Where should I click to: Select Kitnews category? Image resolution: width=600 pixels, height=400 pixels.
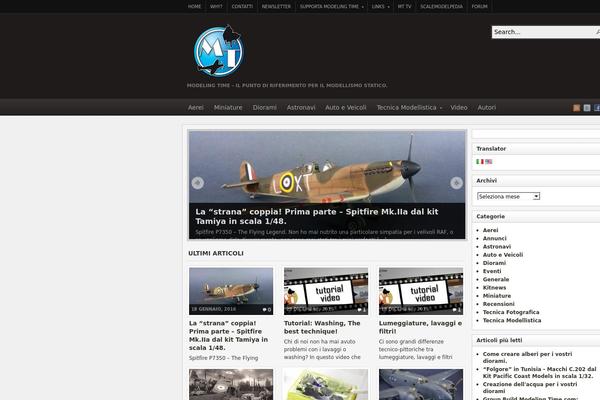coord(494,287)
